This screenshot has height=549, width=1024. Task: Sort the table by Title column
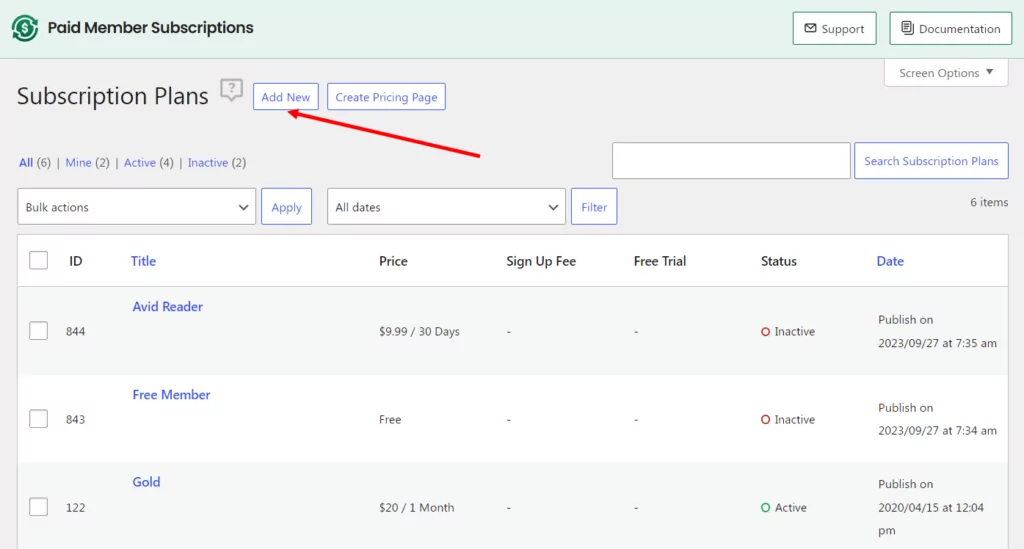(143, 261)
